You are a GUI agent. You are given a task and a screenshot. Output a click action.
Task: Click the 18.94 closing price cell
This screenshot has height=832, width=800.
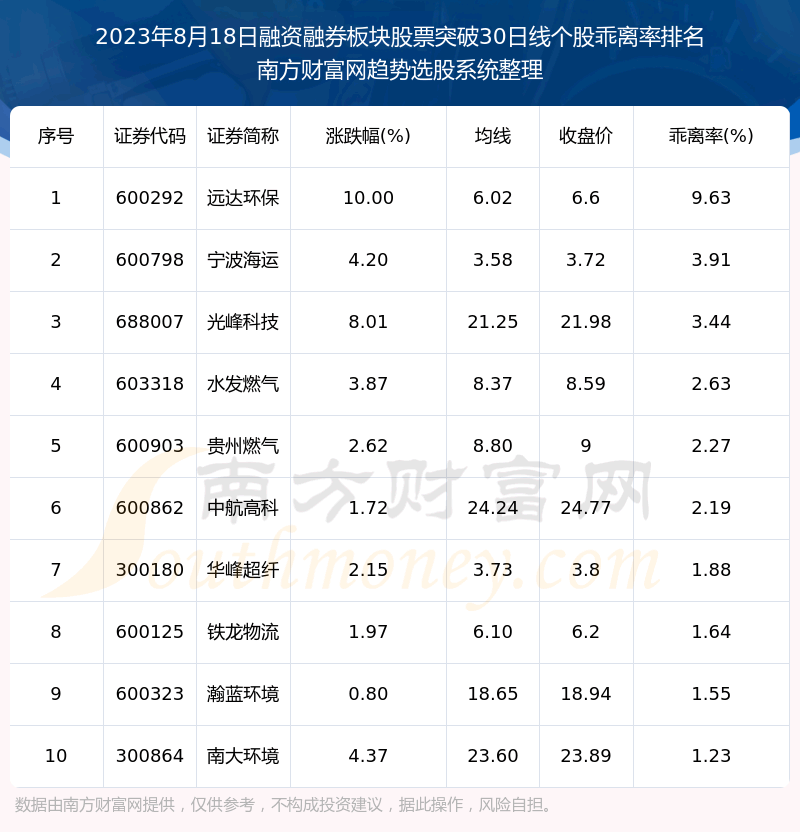click(x=586, y=695)
